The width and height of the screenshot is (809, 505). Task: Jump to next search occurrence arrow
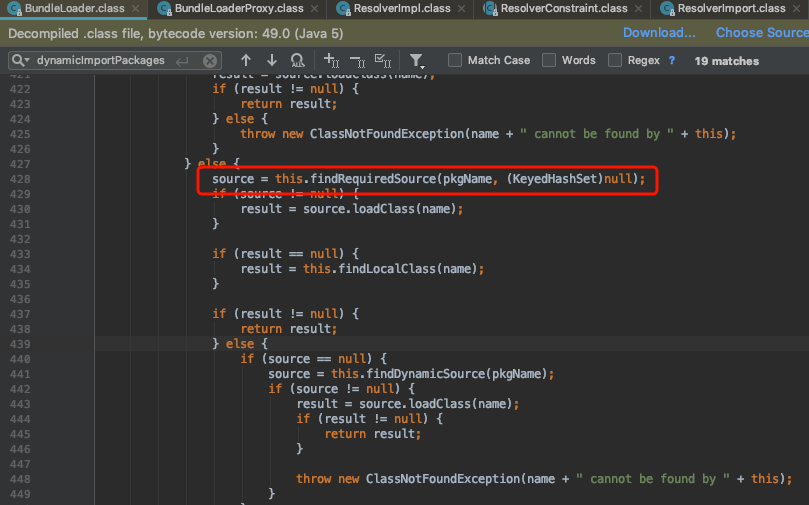[x=271, y=61]
